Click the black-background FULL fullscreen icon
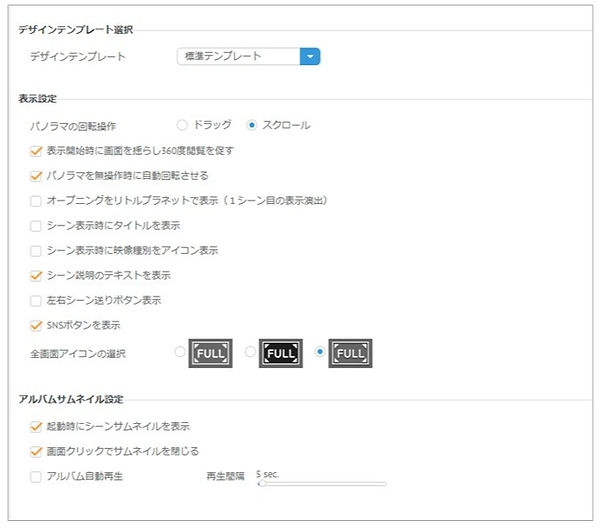Viewport: 600px width, 529px height. [x=281, y=353]
